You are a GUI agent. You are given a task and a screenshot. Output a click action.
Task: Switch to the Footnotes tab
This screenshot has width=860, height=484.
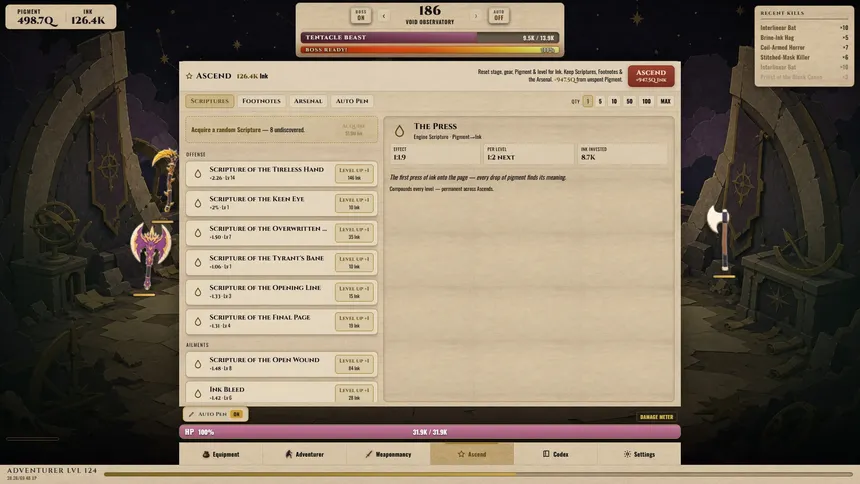(x=261, y=101)
